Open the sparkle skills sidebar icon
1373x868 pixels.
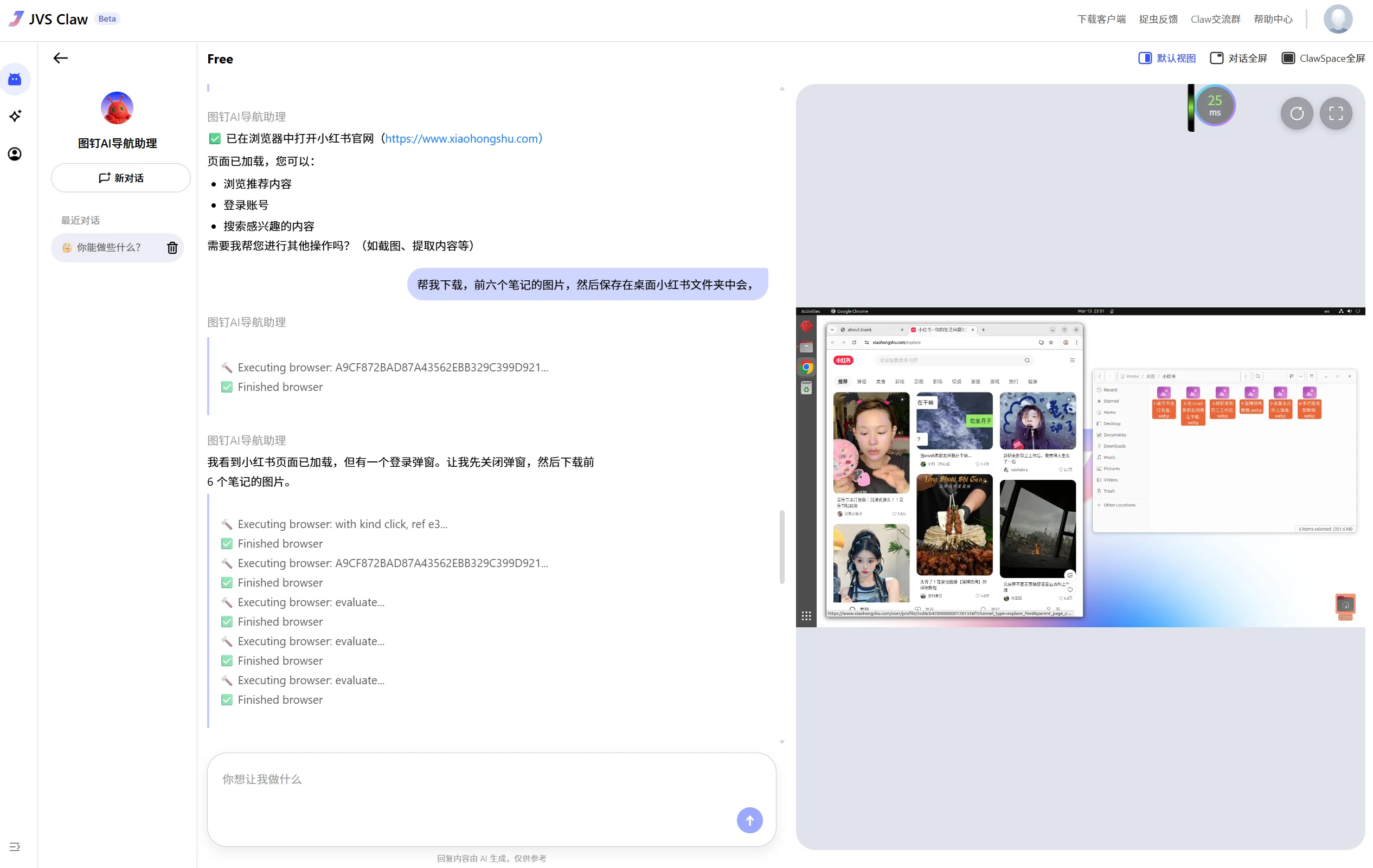15,116
